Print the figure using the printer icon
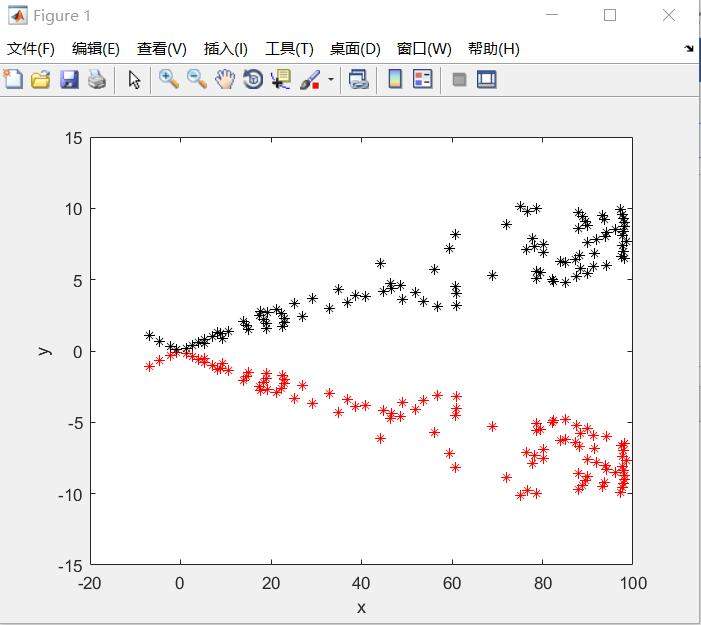Viewport: 701px width, 625px height. pyautogui.click(x=97, y=80)
